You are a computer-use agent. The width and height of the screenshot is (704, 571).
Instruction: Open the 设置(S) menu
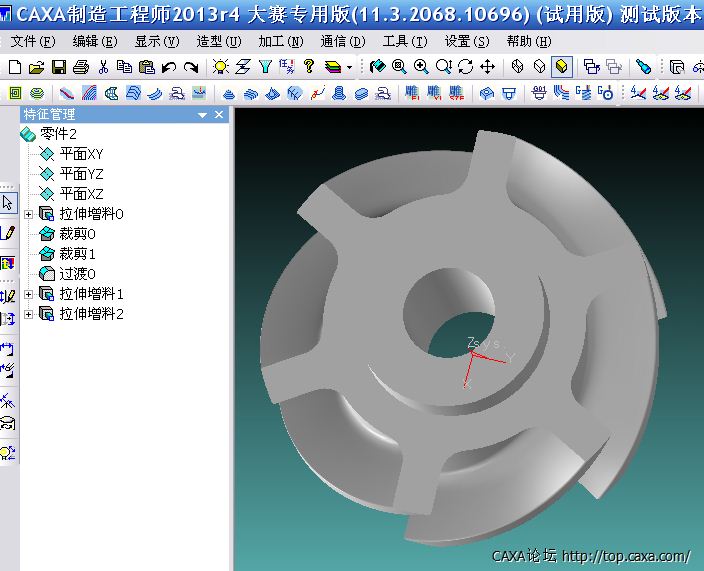pos(466,42)
